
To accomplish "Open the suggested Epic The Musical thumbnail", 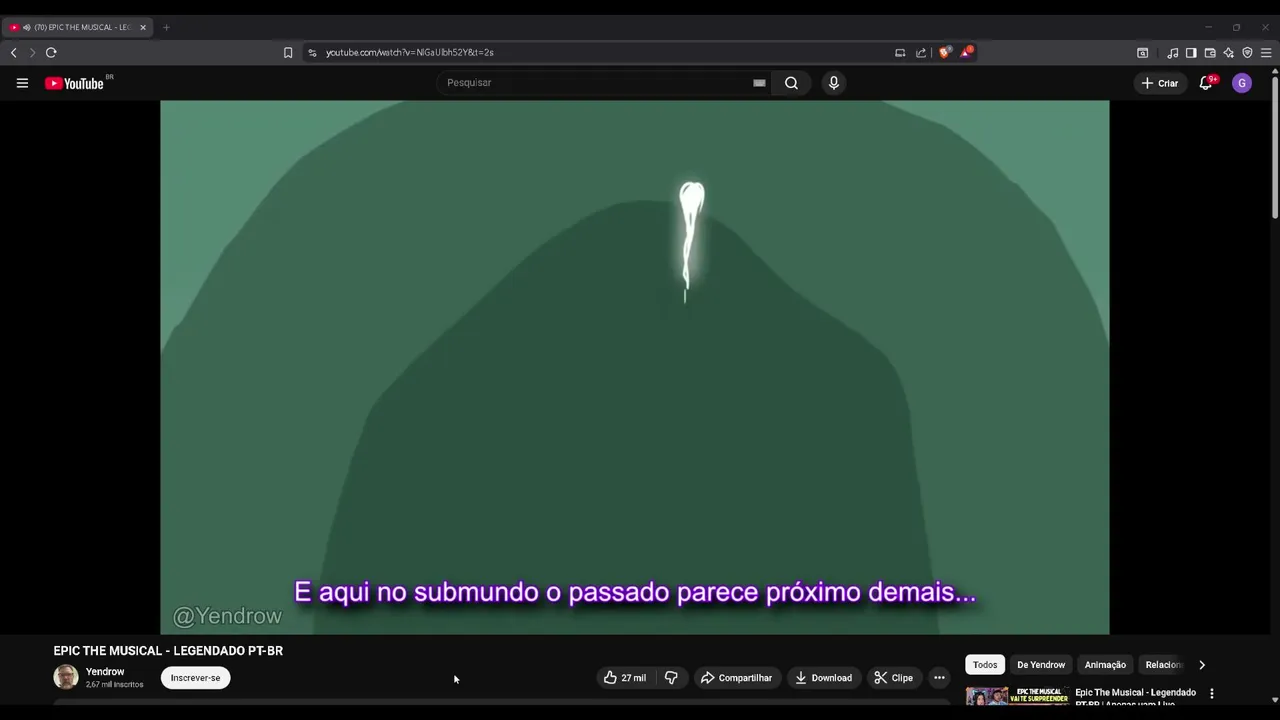I will [x=1017, y=696].
